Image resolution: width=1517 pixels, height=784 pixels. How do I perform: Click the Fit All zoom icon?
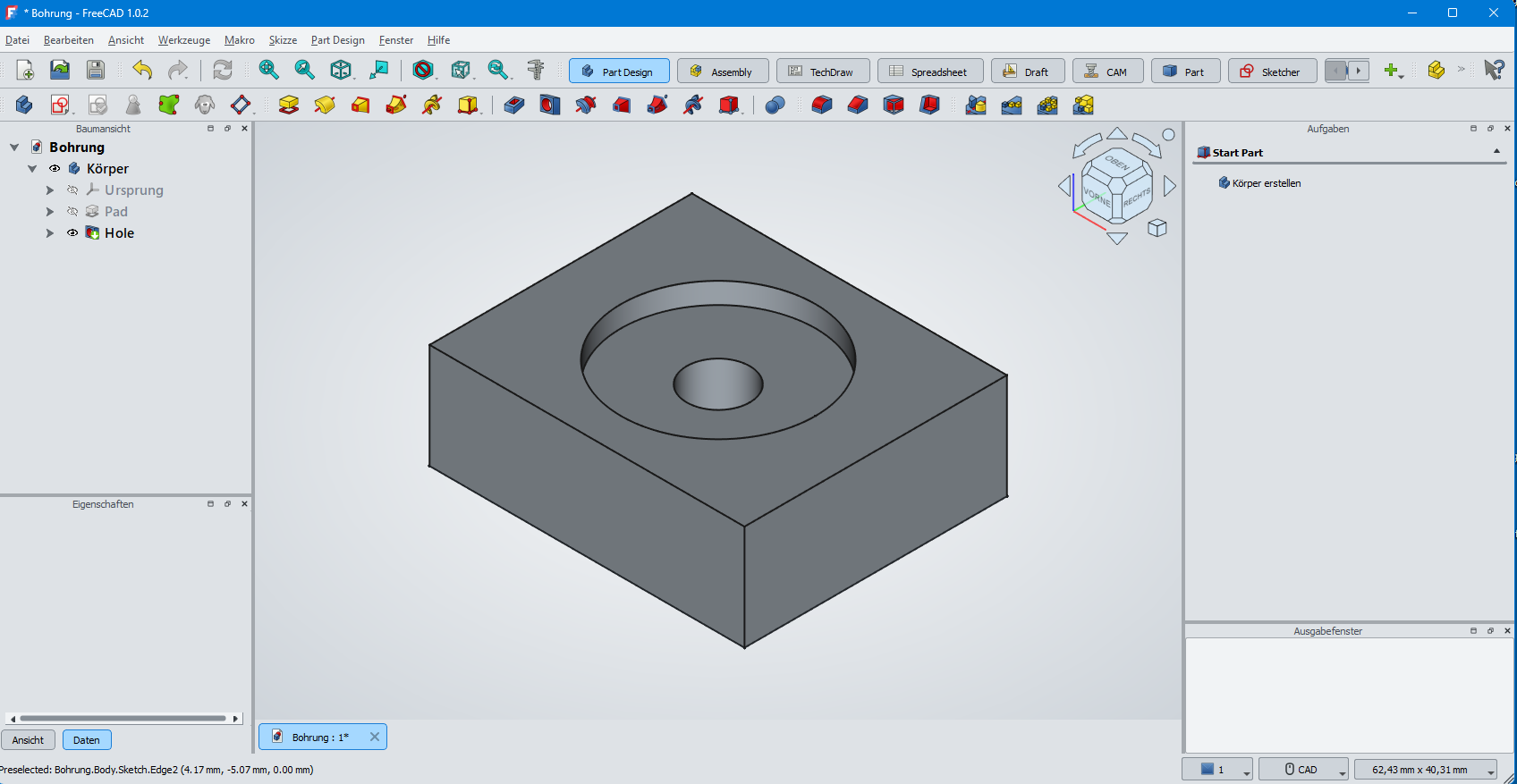[x=268, y=70]
